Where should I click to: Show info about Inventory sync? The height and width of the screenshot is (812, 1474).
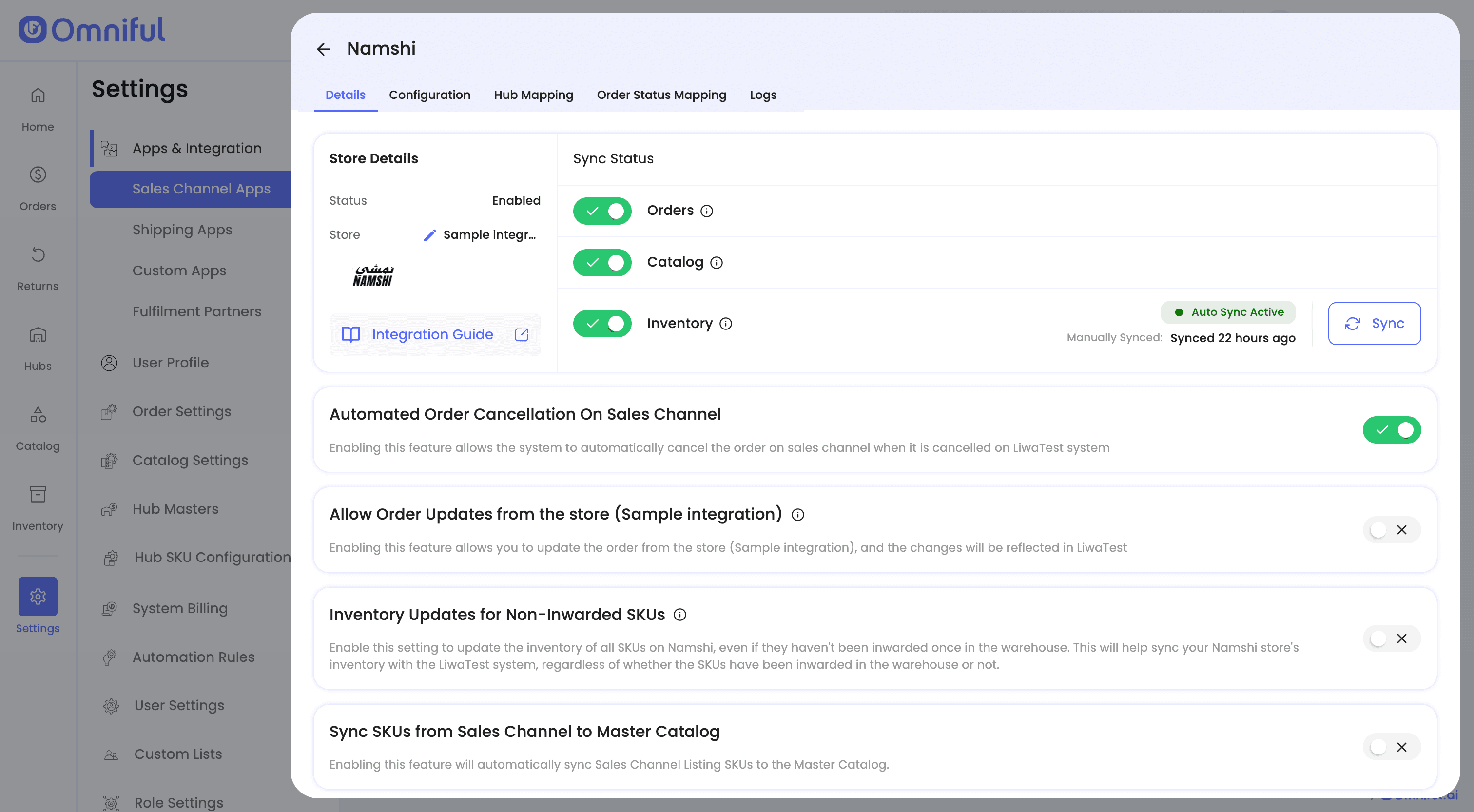pyautogui.click(x=726, y=324)
